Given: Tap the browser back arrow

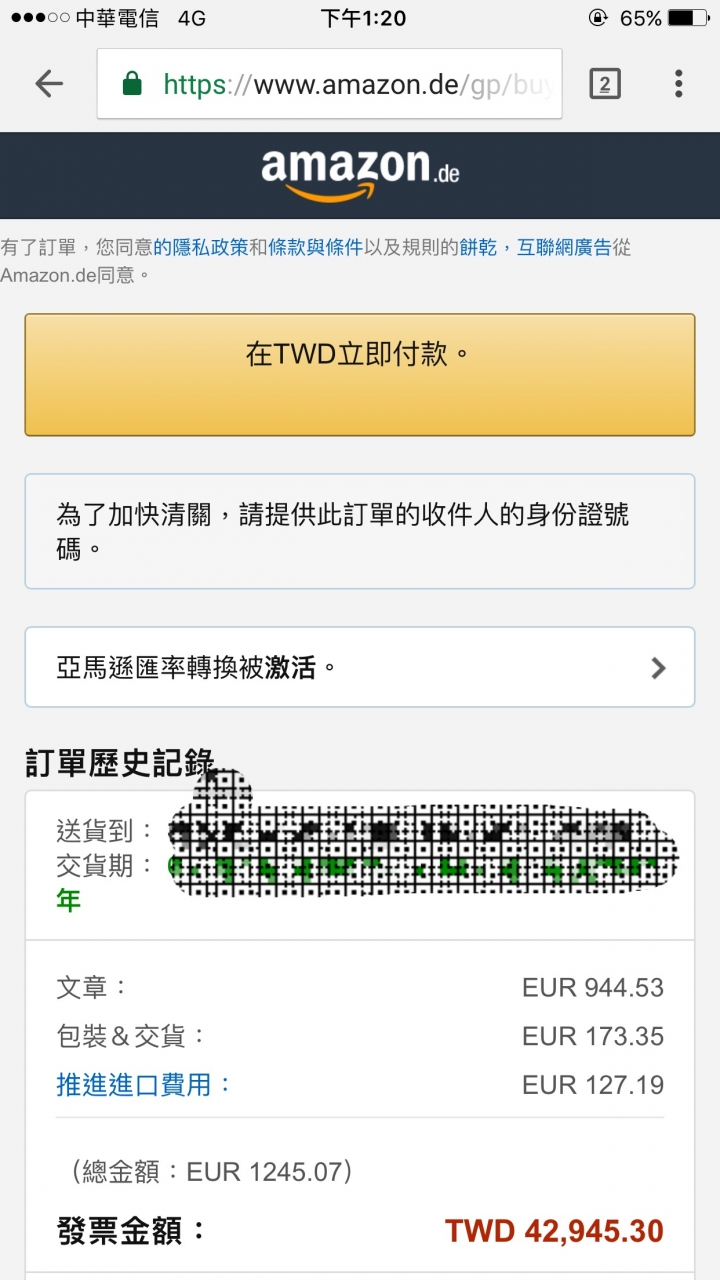Looking at the screenshot, I should pyautogui.click(x=48, y=84).
